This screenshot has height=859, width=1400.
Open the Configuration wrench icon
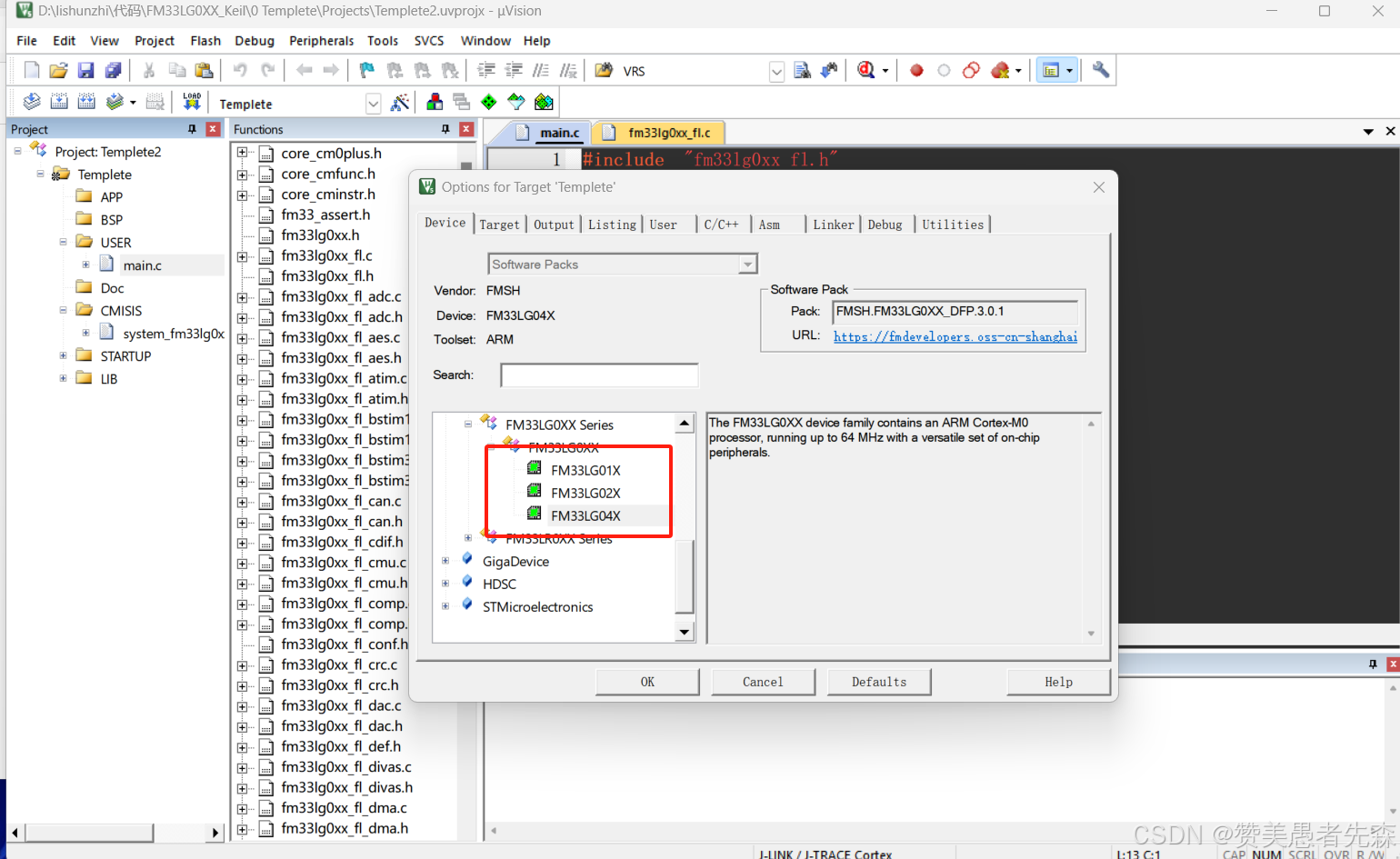[x=1101, y=70]
